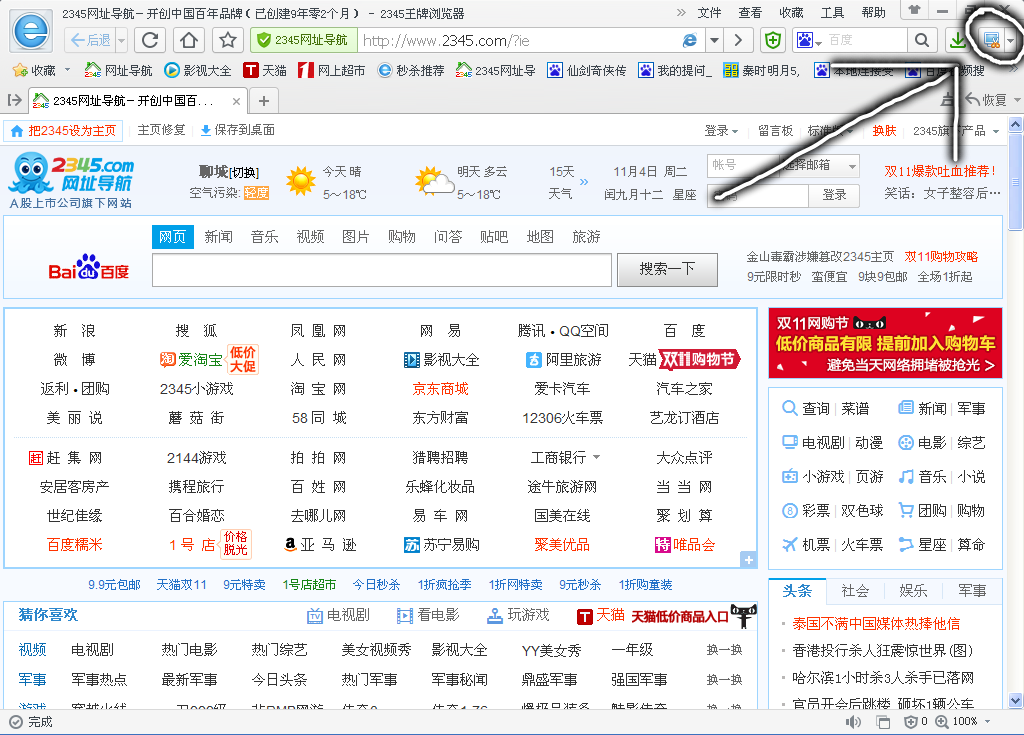Expand the favorites 收藏 dropdown arrow

pyautogui.click(x=67, y=70)
